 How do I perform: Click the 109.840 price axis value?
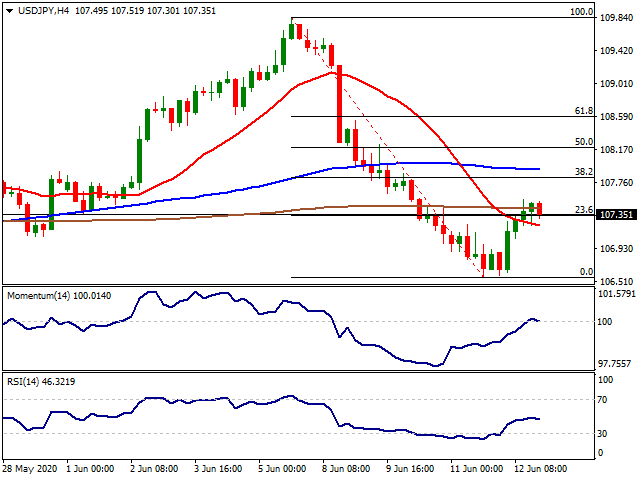[616, 18]
